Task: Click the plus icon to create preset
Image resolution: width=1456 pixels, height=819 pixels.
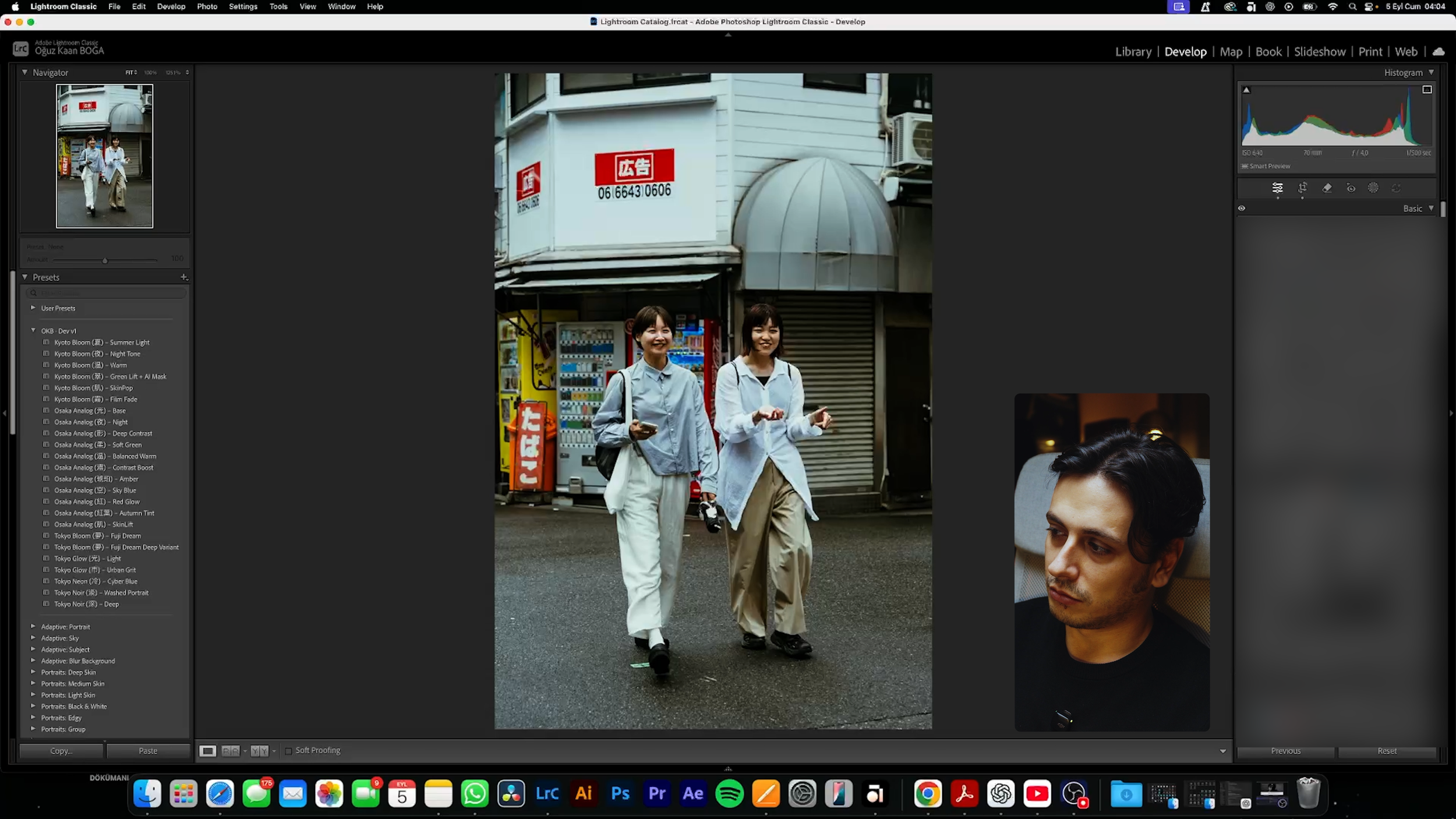Action: [184, 277]
